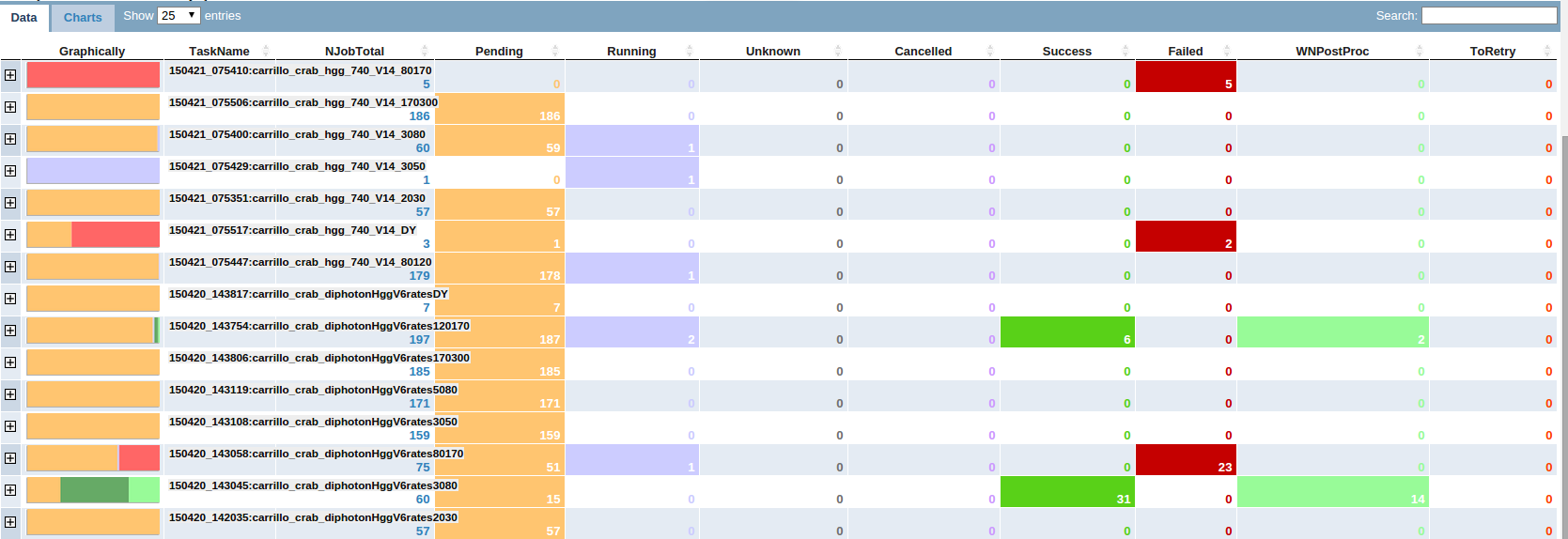Viewport: 1568px width, 539px height.
Task: Click the green Success cell showing 31
Action: [x=1067, y=492]
